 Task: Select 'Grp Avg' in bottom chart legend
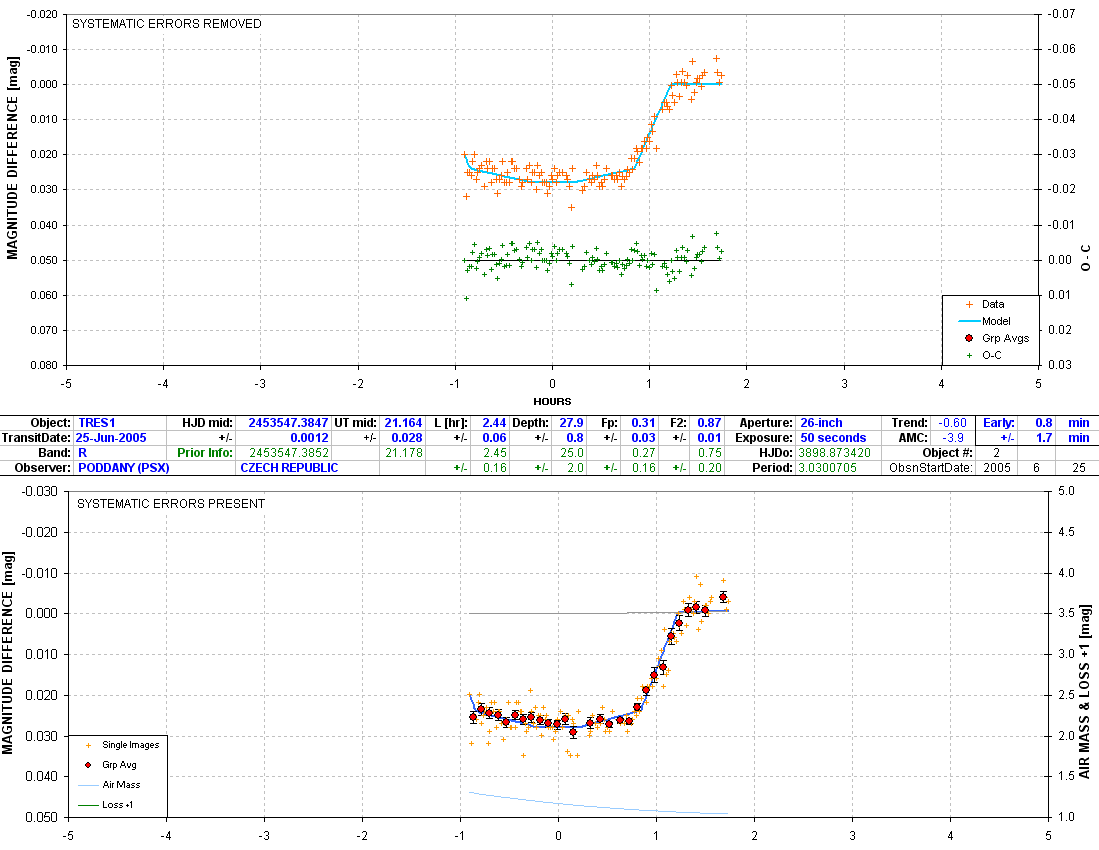tap(119, 765)
